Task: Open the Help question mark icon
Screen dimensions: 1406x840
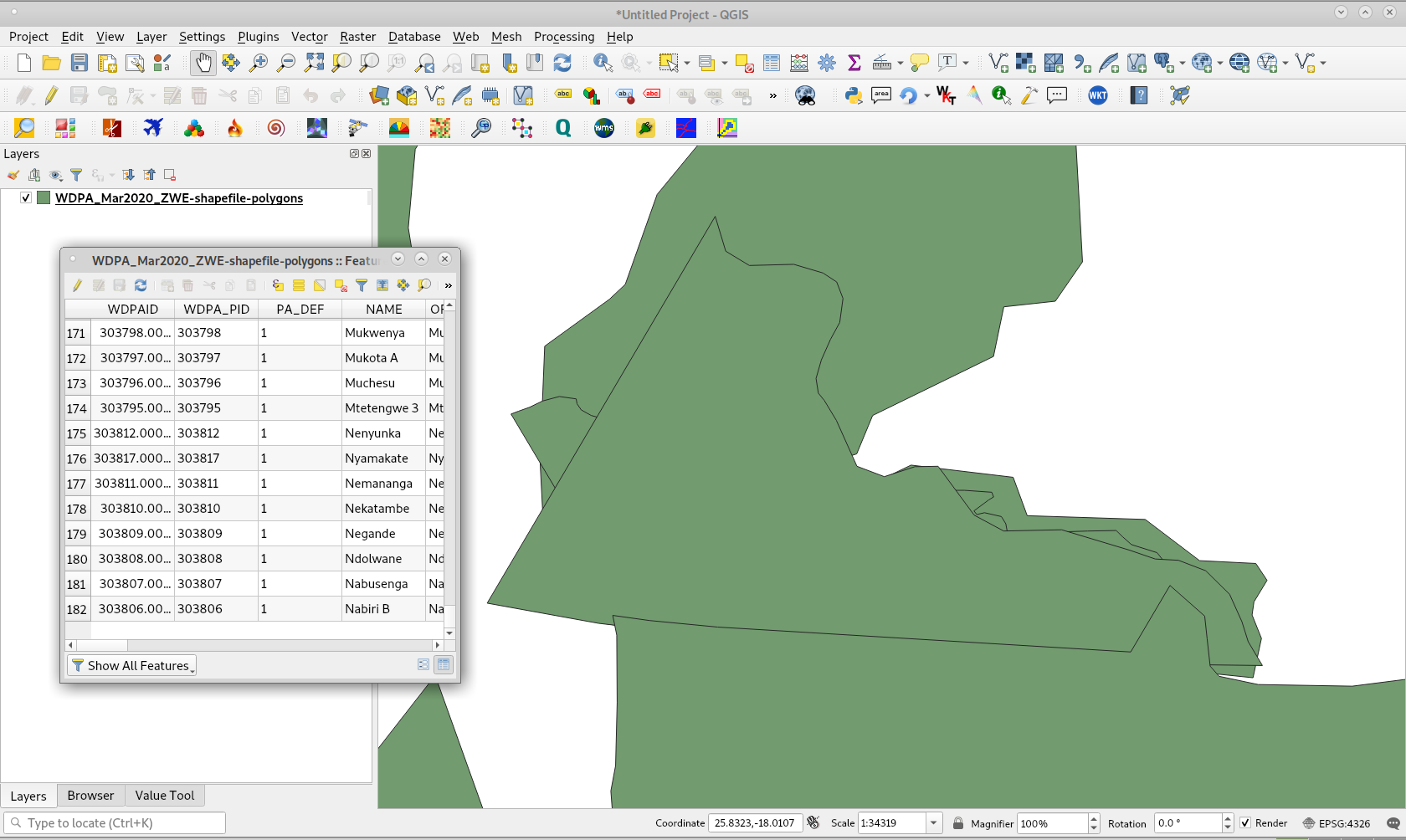Action: pos(1139,95)
